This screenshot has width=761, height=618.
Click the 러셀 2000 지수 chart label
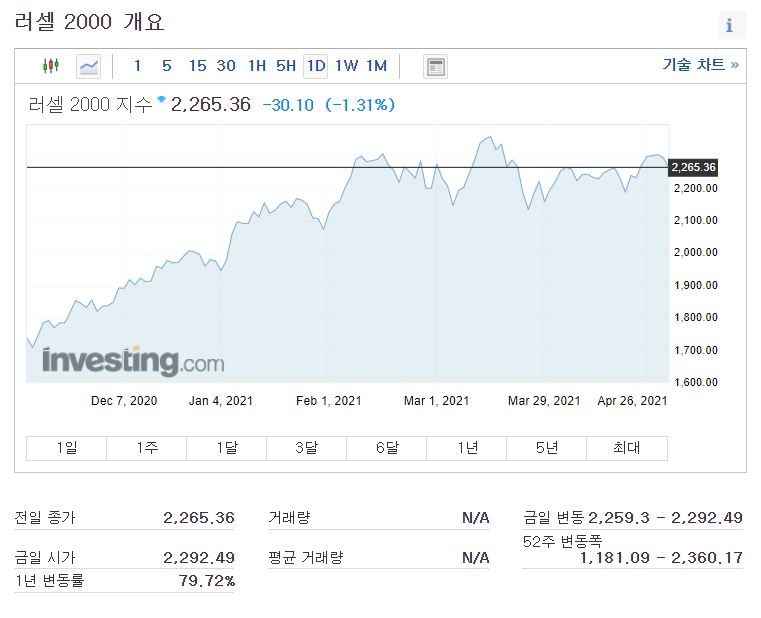coord(90,104)
